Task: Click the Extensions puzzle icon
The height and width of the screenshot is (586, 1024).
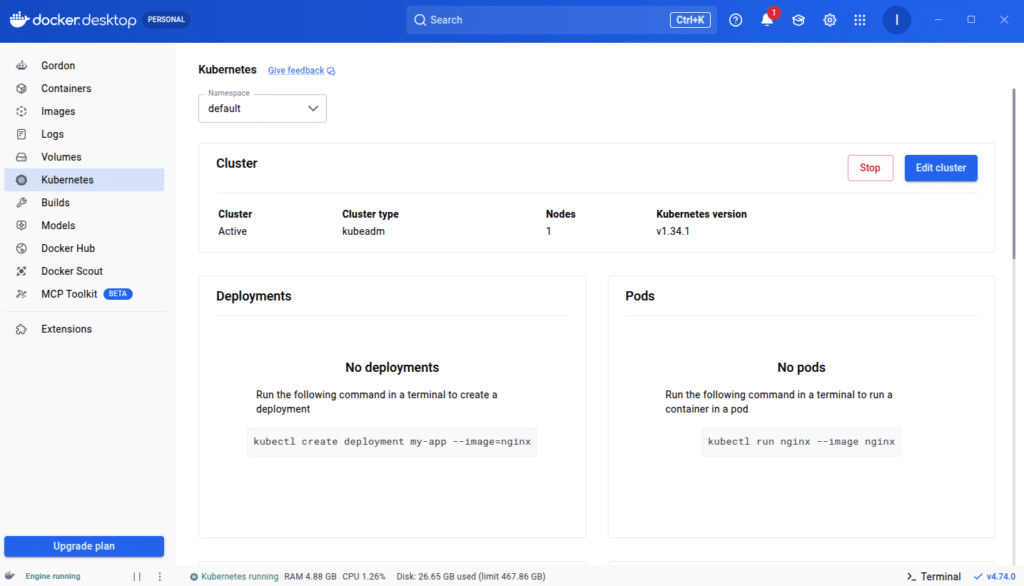Action: pyautogui.click(x=22, y=329)
